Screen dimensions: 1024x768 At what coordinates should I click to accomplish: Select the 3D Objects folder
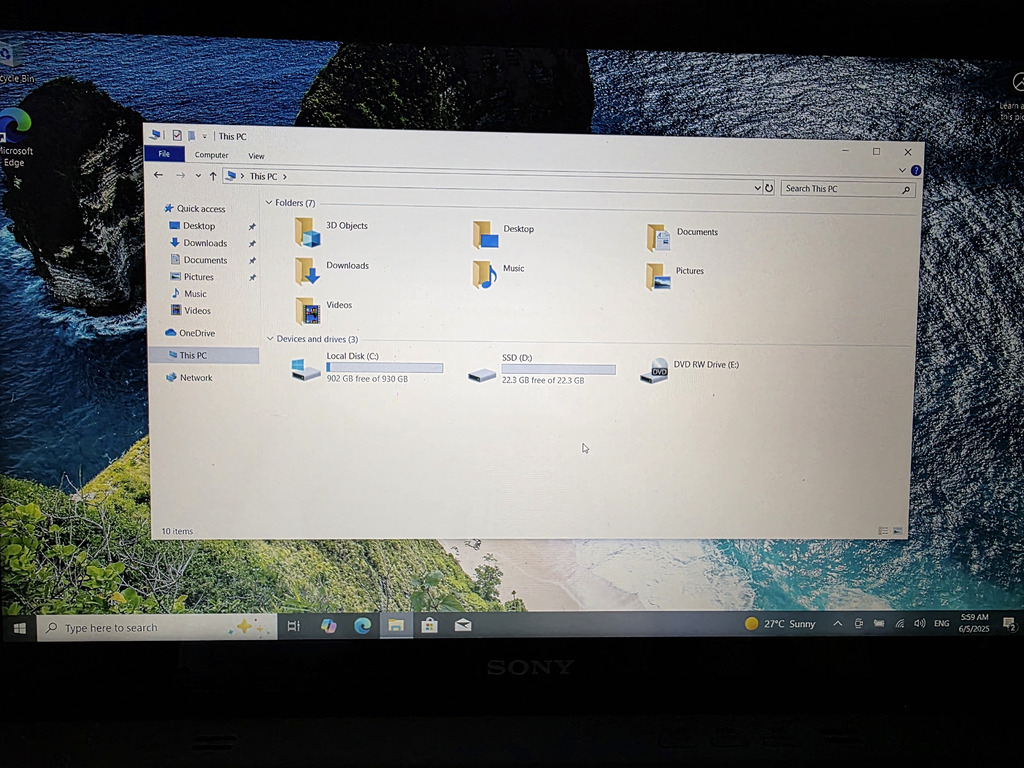332,232
